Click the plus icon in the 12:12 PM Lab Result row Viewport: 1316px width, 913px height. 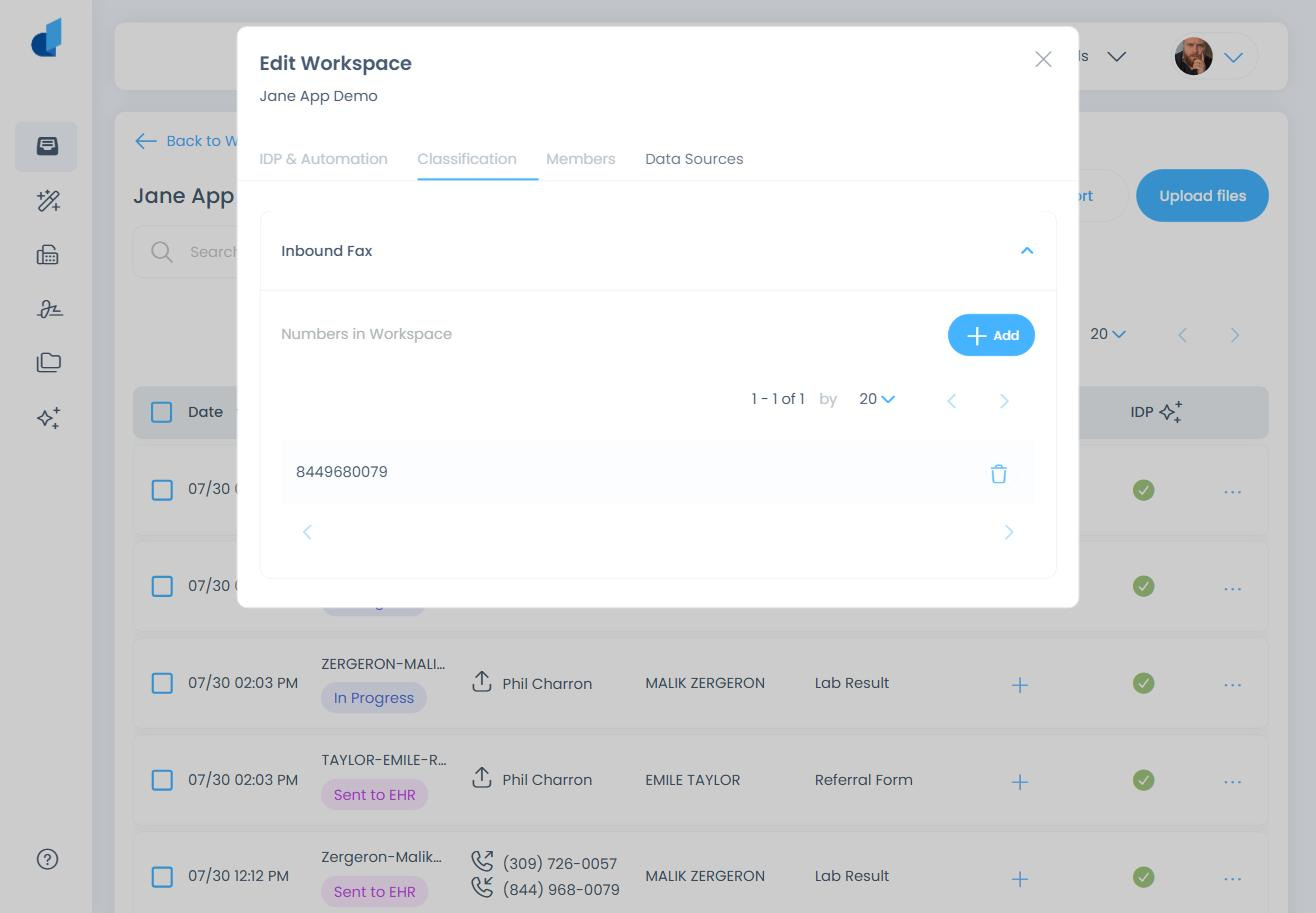pyautogui.click(x=1019, y=879)
